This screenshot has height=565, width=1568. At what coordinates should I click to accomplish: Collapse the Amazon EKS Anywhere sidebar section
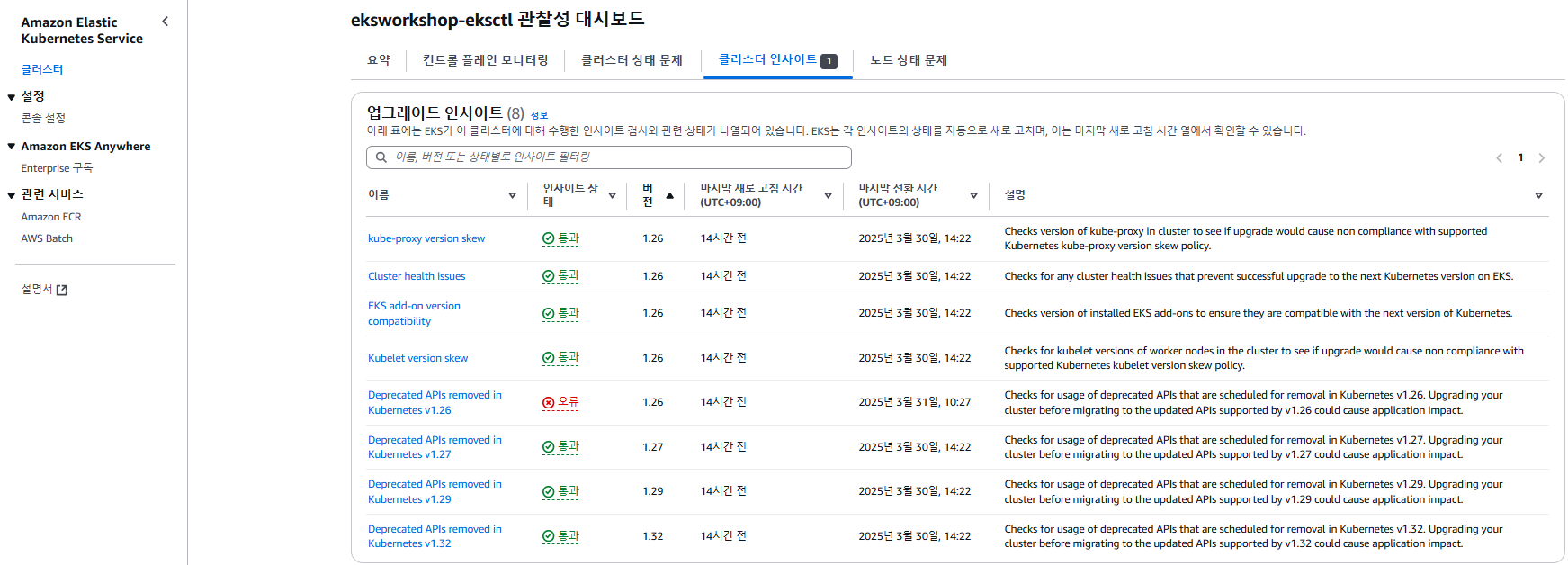click(x=12, y=147)
